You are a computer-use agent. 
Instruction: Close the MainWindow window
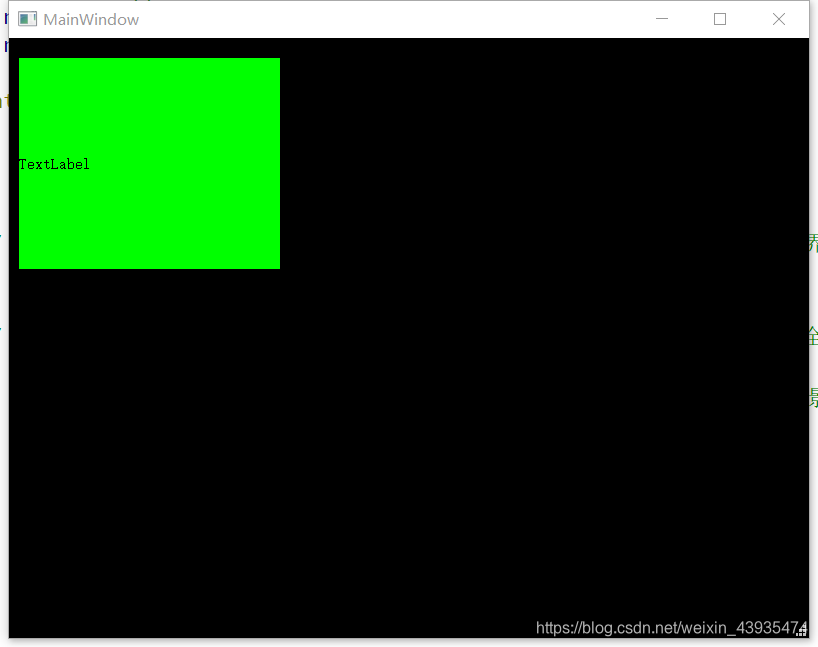tap(779, 19)
